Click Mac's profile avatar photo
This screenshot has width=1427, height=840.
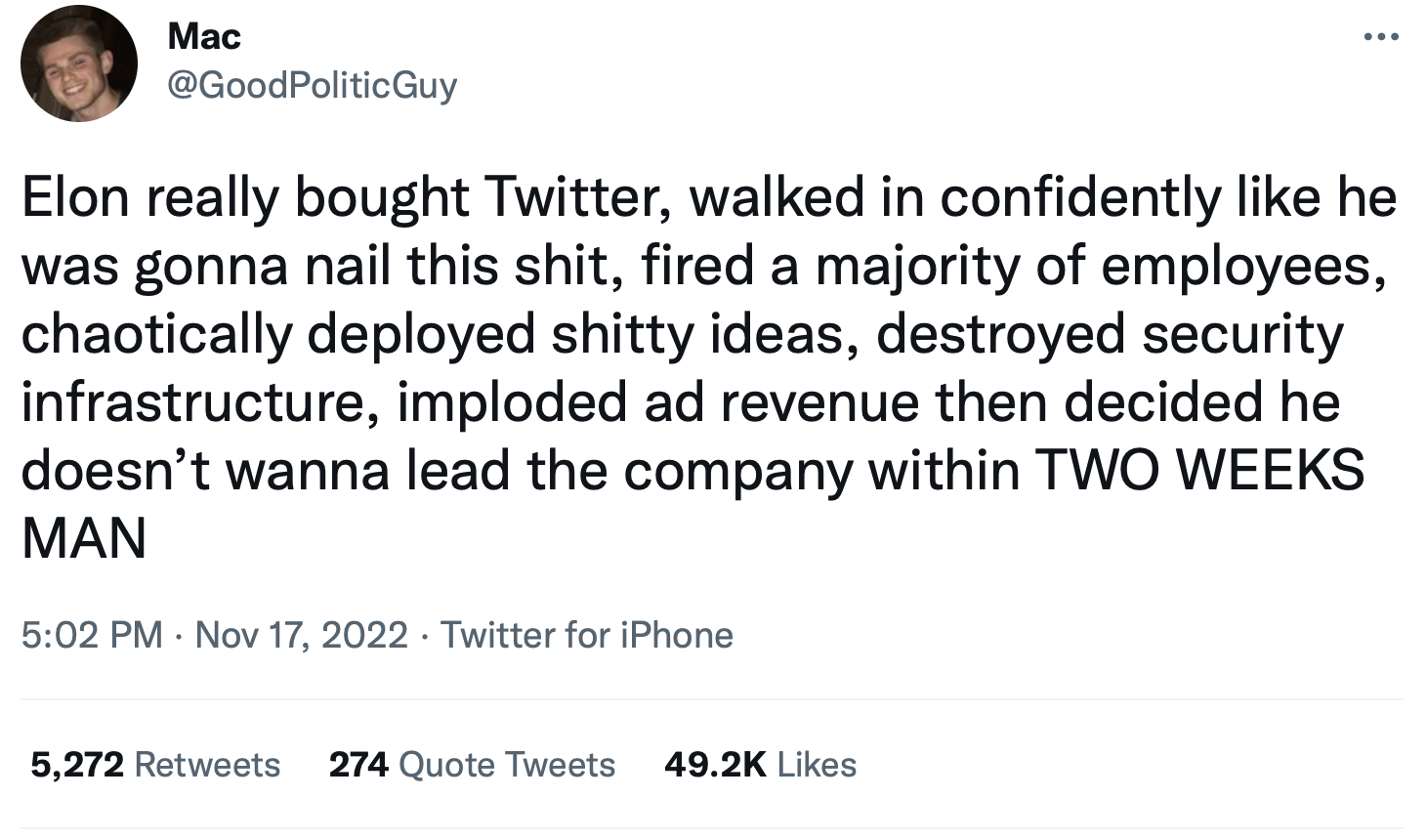pyautogui.click(x=79, y=63)
